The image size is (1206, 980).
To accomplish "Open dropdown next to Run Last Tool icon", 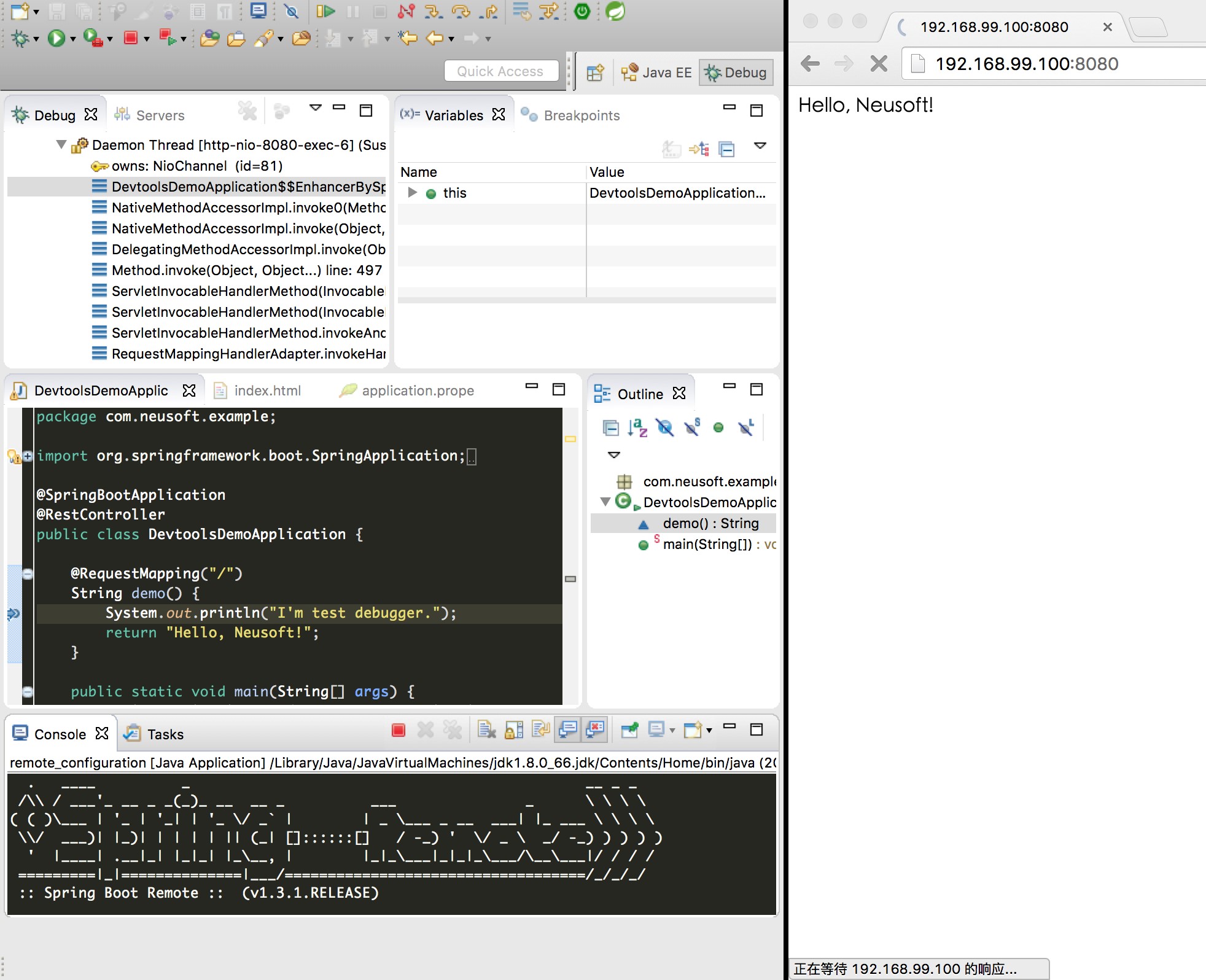I will click(110, 39).
